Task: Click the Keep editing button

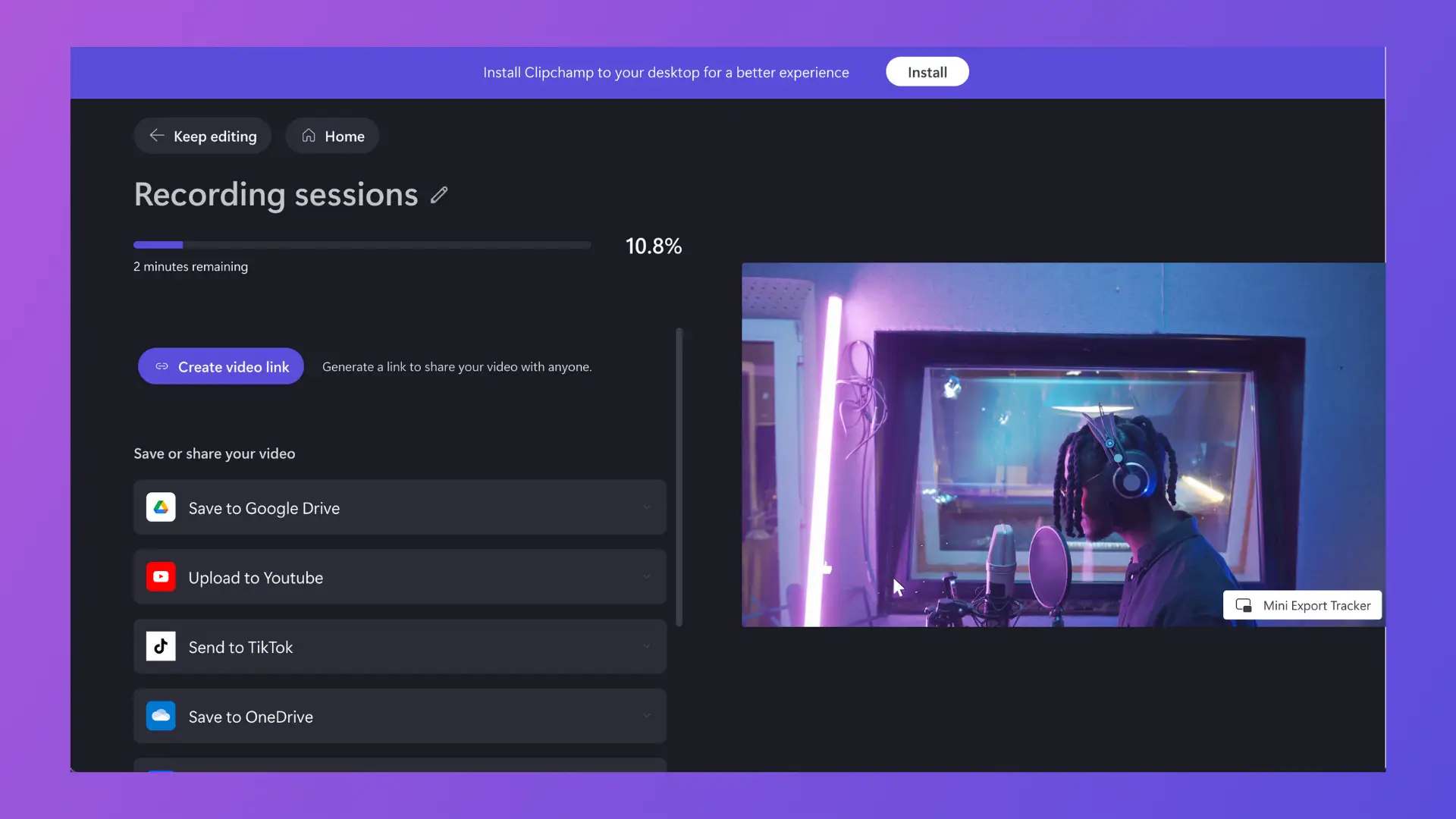Action: [203, 136]
